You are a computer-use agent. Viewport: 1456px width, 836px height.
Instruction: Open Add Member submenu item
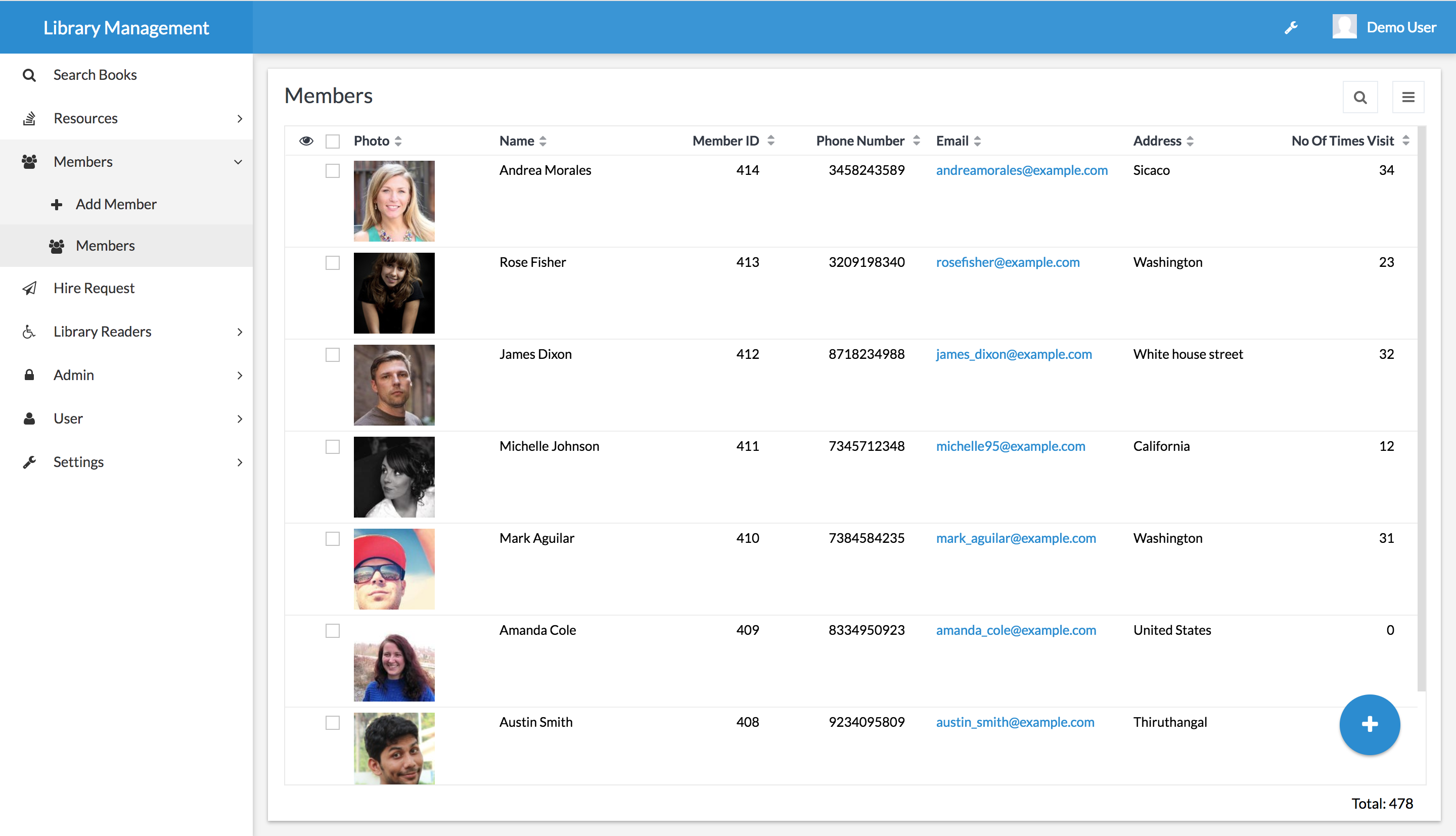point(115,204)
